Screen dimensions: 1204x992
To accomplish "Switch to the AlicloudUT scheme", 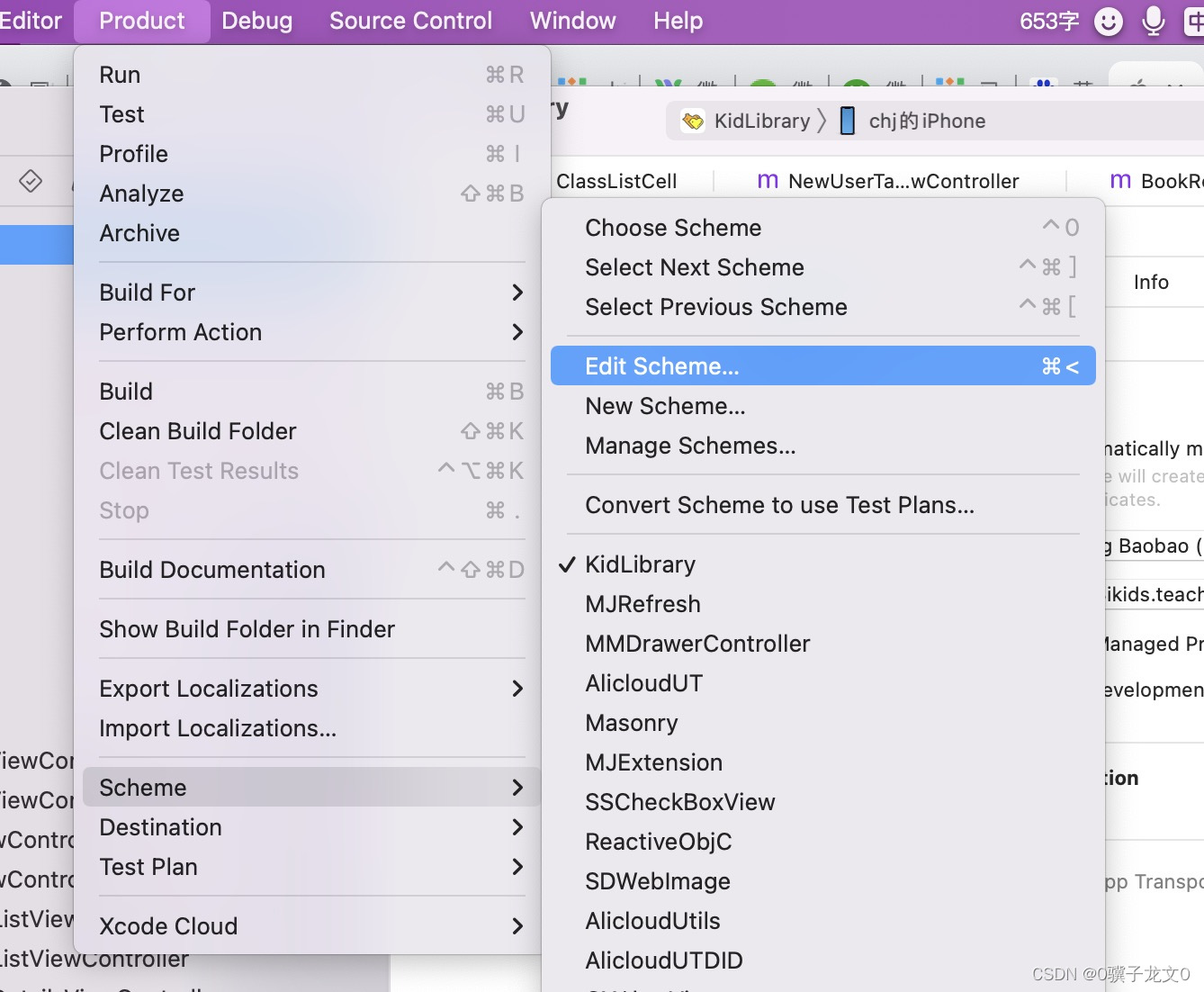I will pyautogui.click(x=822, y=683).
